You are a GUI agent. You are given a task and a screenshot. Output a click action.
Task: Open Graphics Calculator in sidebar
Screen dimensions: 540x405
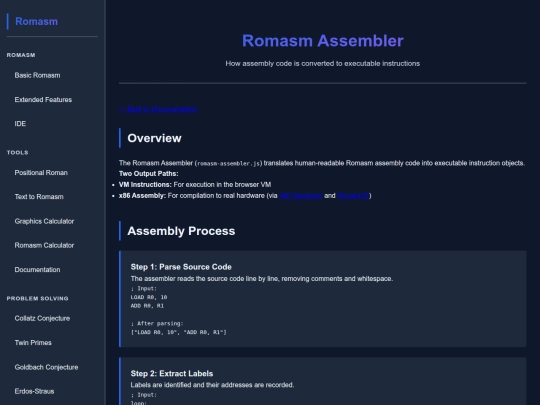[44, 221]
